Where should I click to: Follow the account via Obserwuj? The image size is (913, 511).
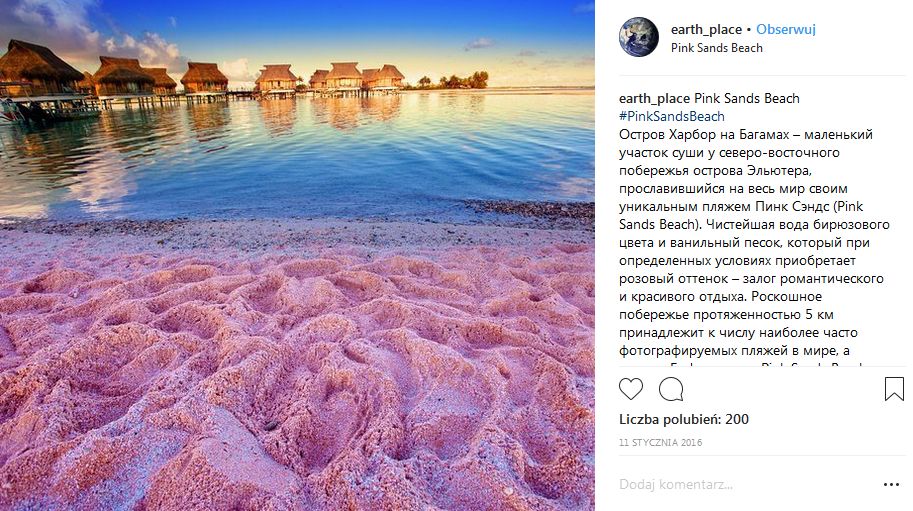click(x=785, y=29)
